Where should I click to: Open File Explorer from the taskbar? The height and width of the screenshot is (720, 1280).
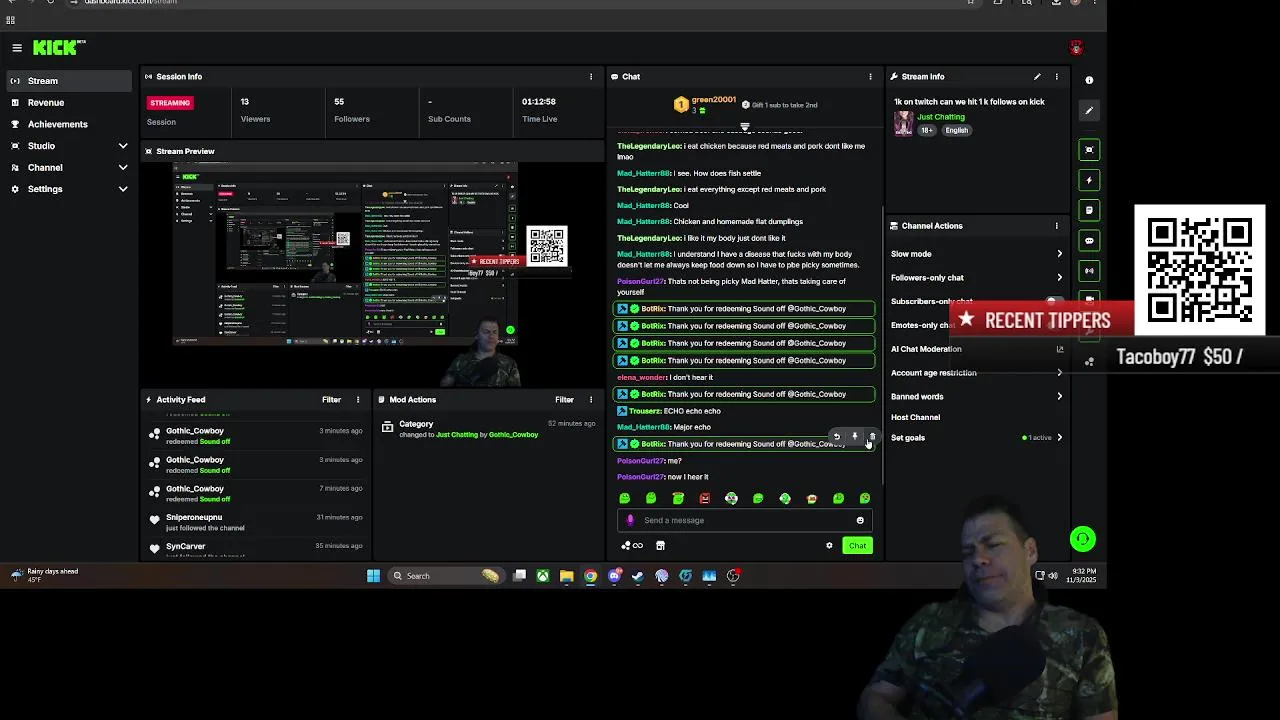567,576
